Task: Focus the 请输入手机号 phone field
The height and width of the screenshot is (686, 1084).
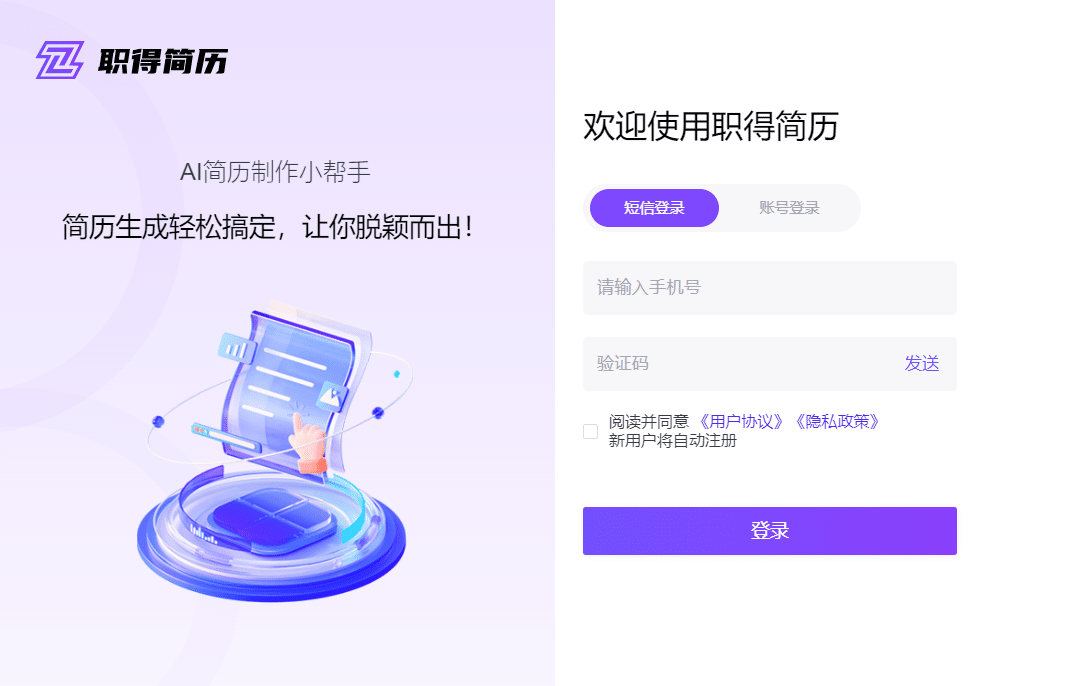Action: click(x=769, y=288)
